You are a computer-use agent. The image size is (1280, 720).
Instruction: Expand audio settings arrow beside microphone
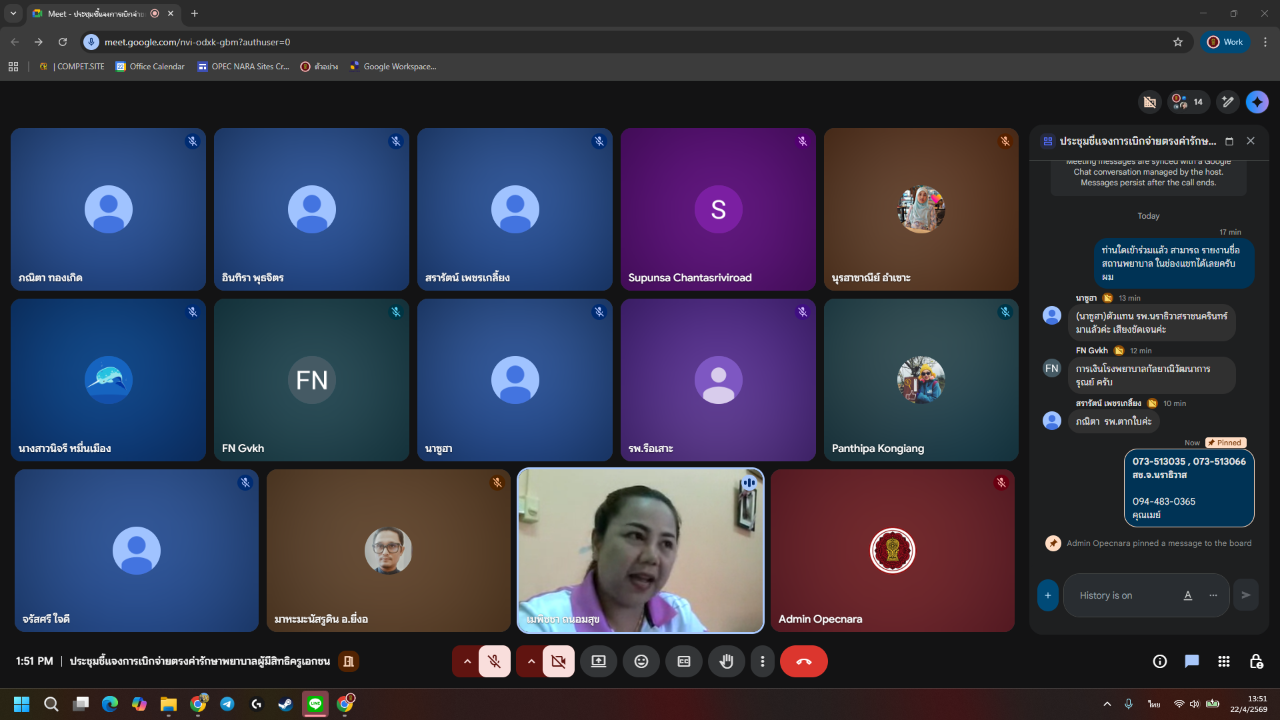pos(467,661)
